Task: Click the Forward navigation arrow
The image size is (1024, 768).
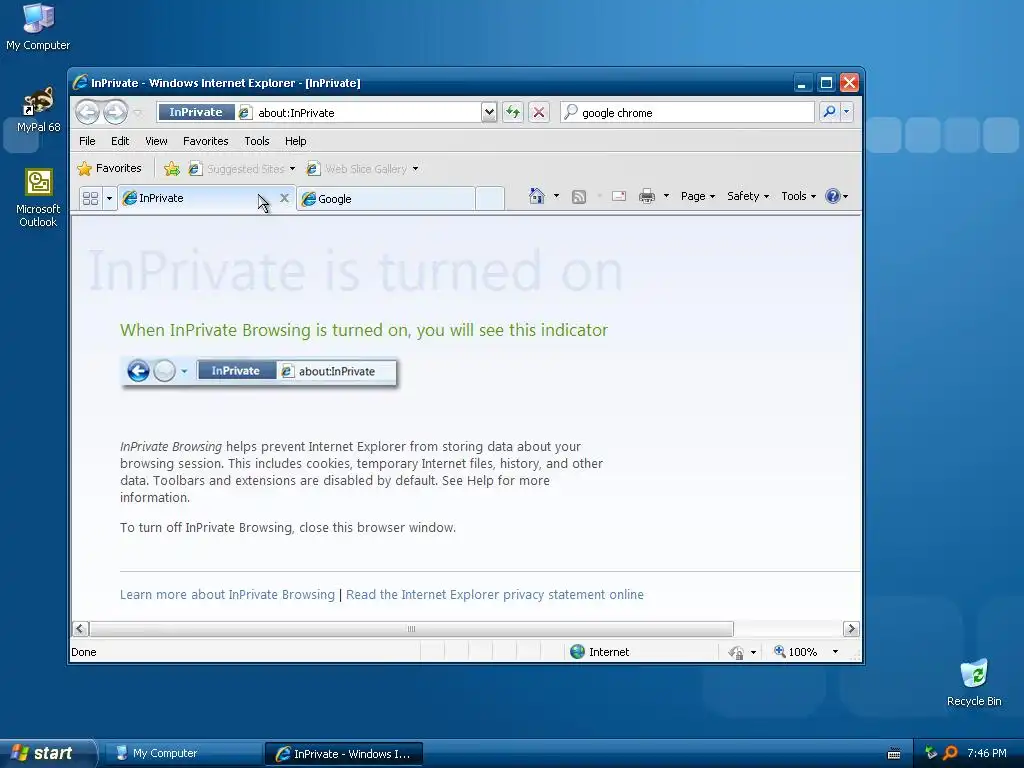Action: point(116,112)
